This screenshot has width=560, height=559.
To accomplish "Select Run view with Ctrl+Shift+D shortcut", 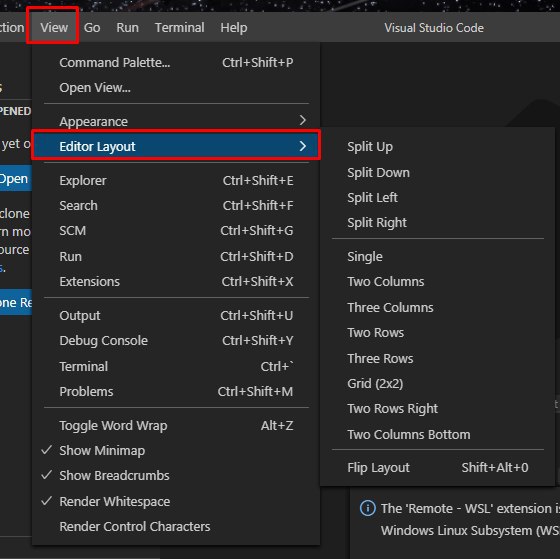I will coord(176,256).
